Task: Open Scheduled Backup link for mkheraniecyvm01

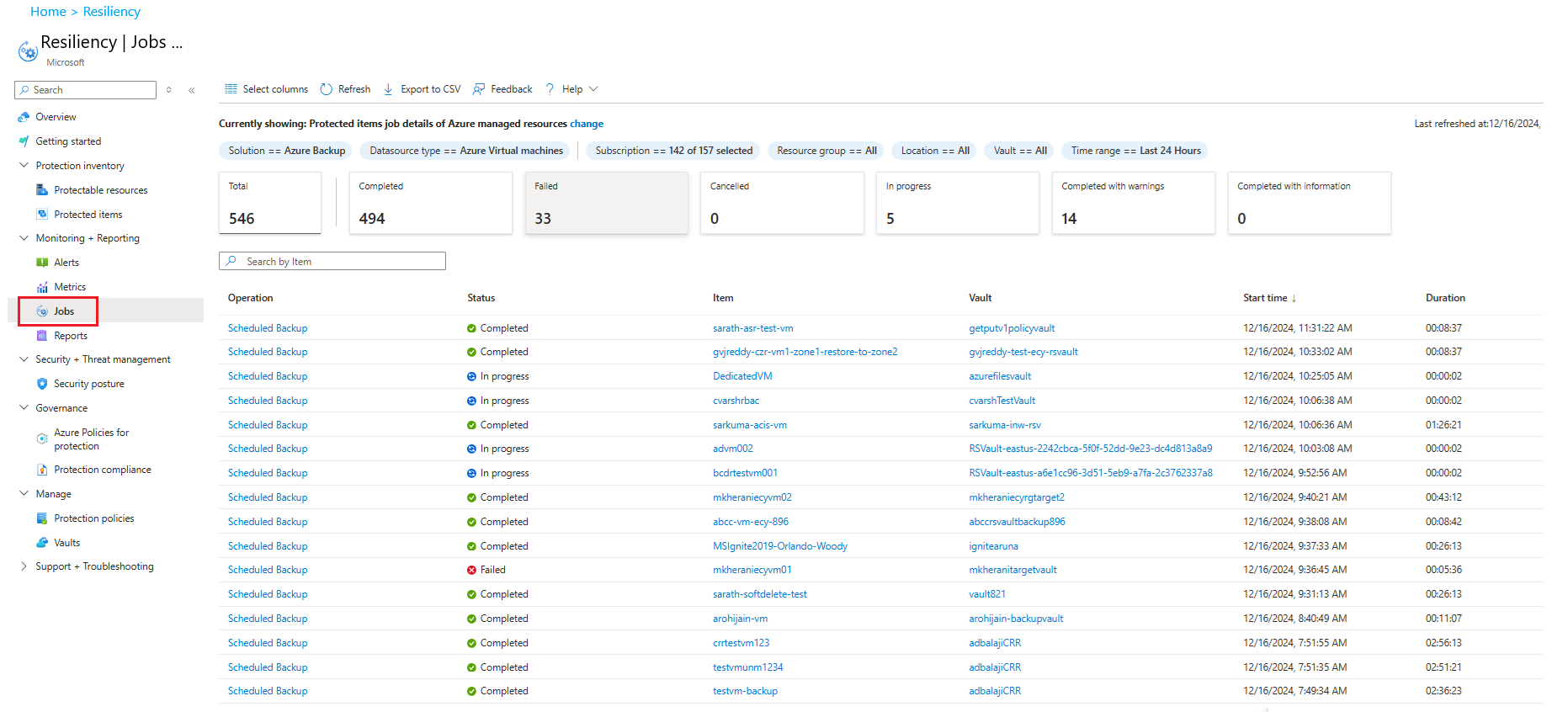Action: point(268,570)
